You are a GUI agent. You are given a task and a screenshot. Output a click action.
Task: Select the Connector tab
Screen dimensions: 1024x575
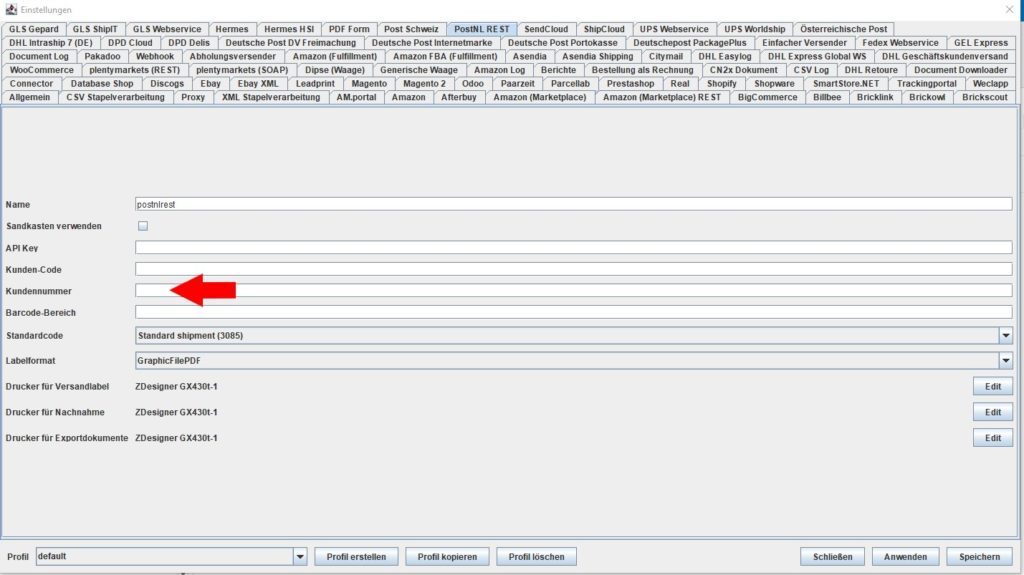31,84
